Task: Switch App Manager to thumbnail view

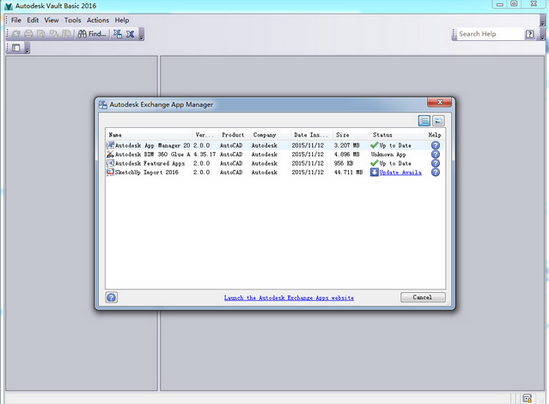Action: pos(438,121)
